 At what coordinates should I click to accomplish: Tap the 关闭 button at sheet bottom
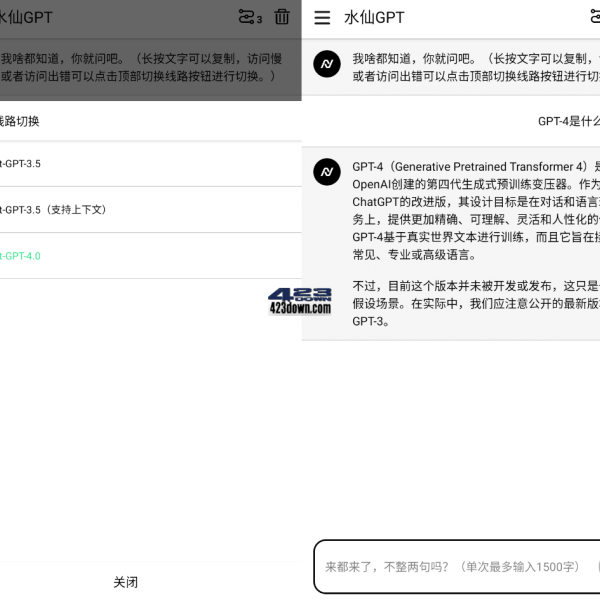[x=126, y=582]
